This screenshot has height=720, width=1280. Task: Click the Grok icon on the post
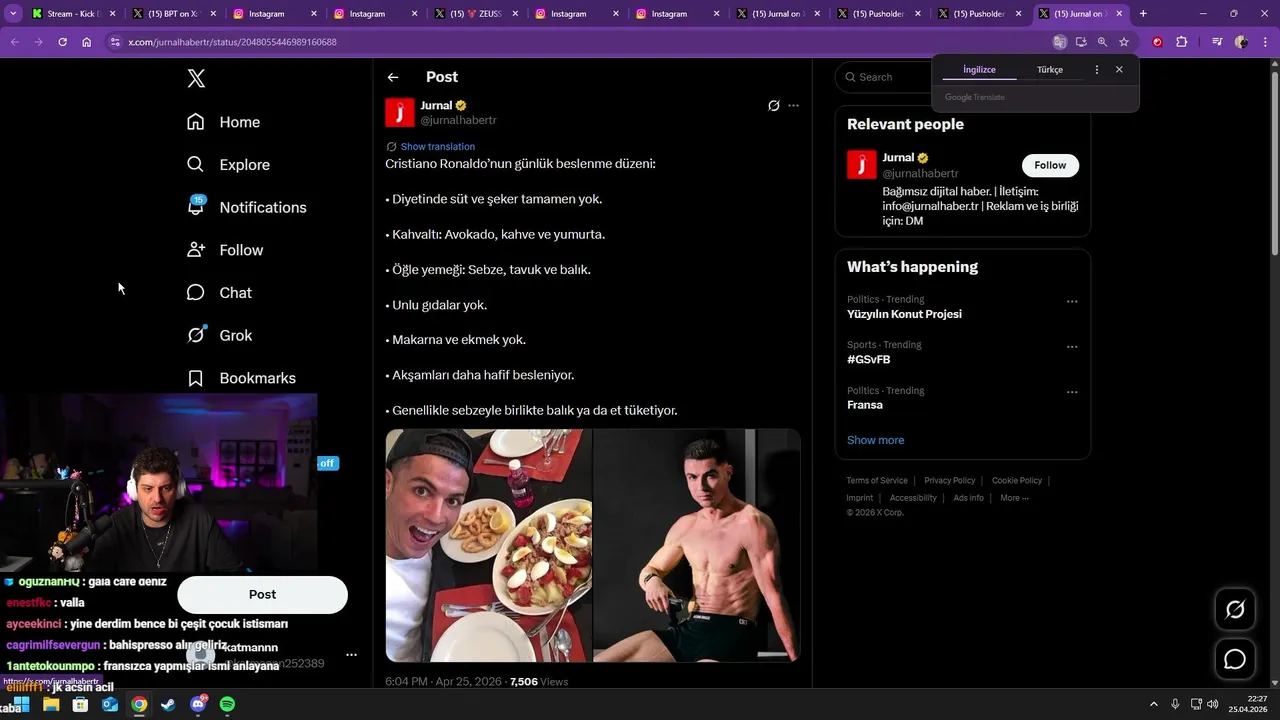[773, 105]
